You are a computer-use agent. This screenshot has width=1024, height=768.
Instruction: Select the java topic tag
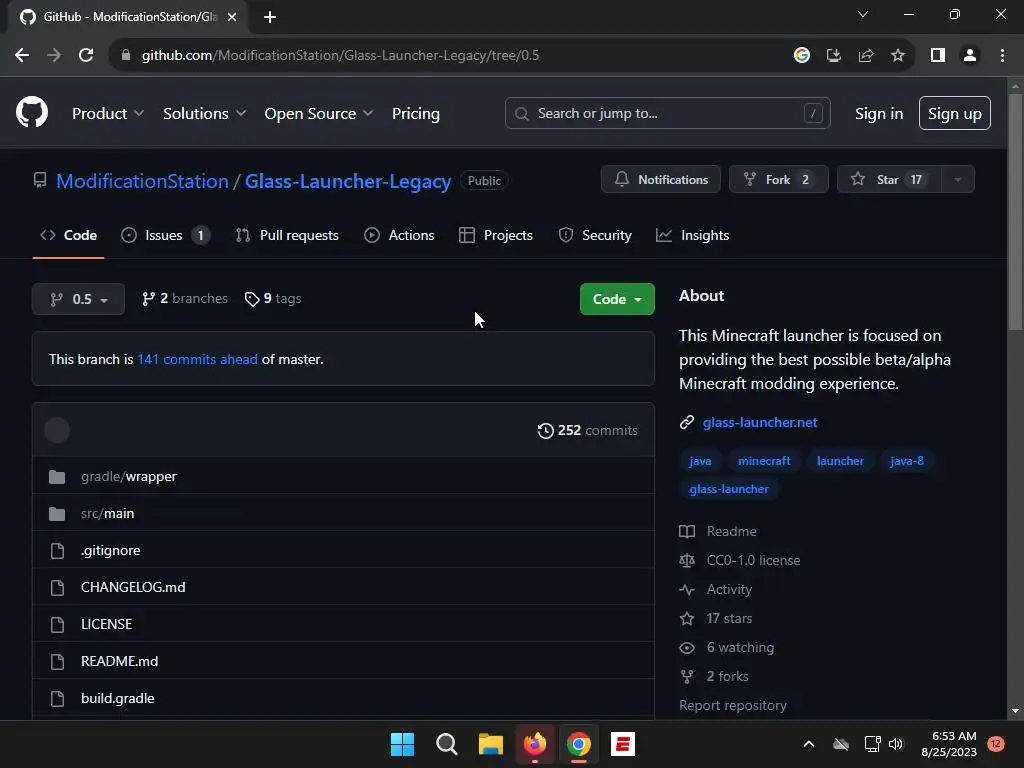(700, 461)
